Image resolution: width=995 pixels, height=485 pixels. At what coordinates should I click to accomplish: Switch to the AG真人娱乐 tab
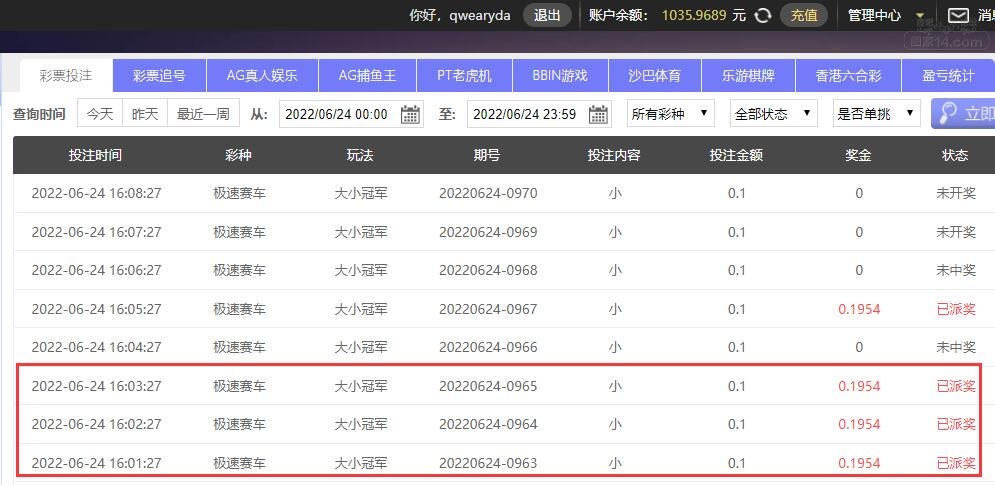click(262, 76)
